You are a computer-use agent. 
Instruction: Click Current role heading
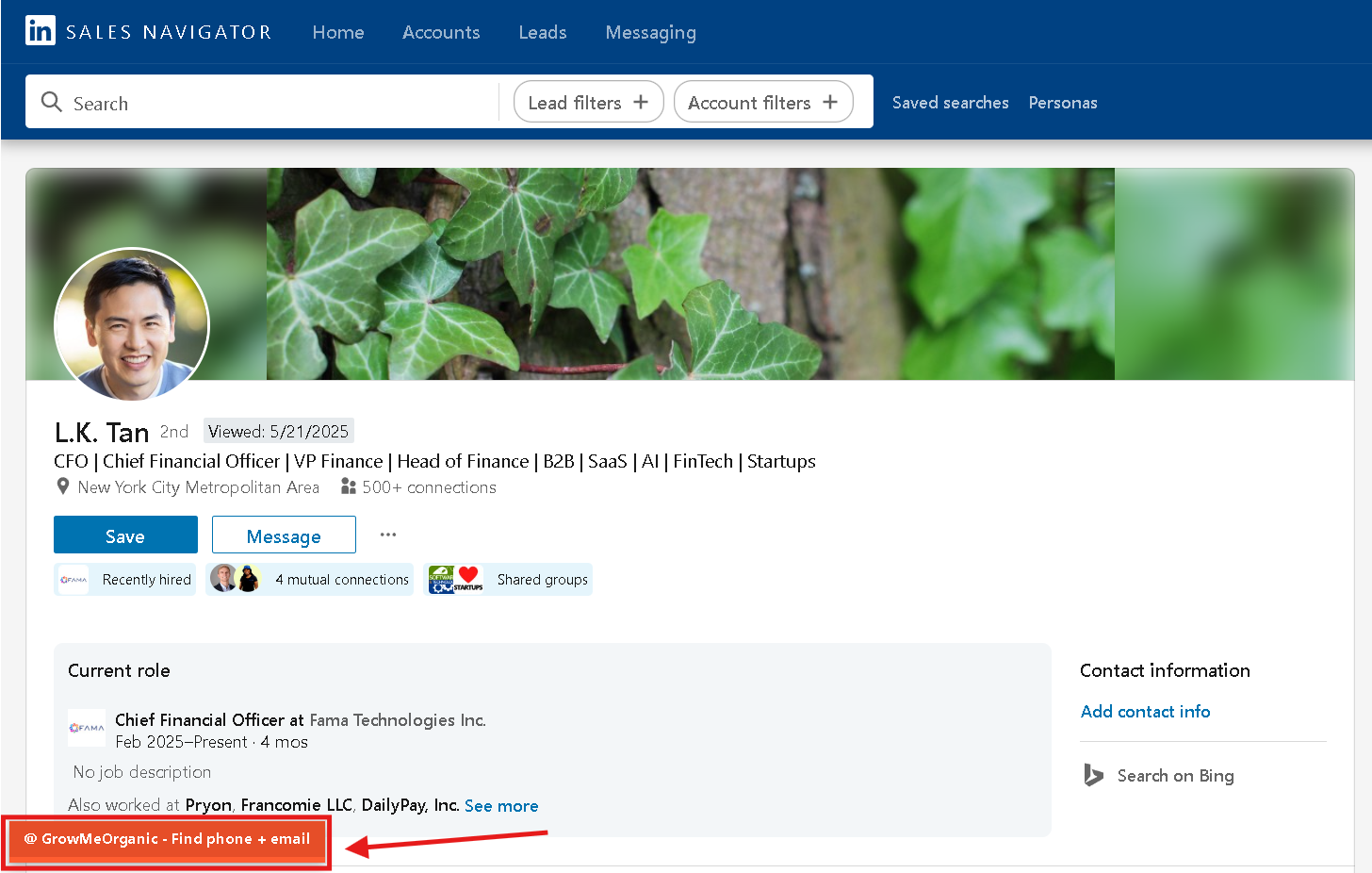coord(119,670)
